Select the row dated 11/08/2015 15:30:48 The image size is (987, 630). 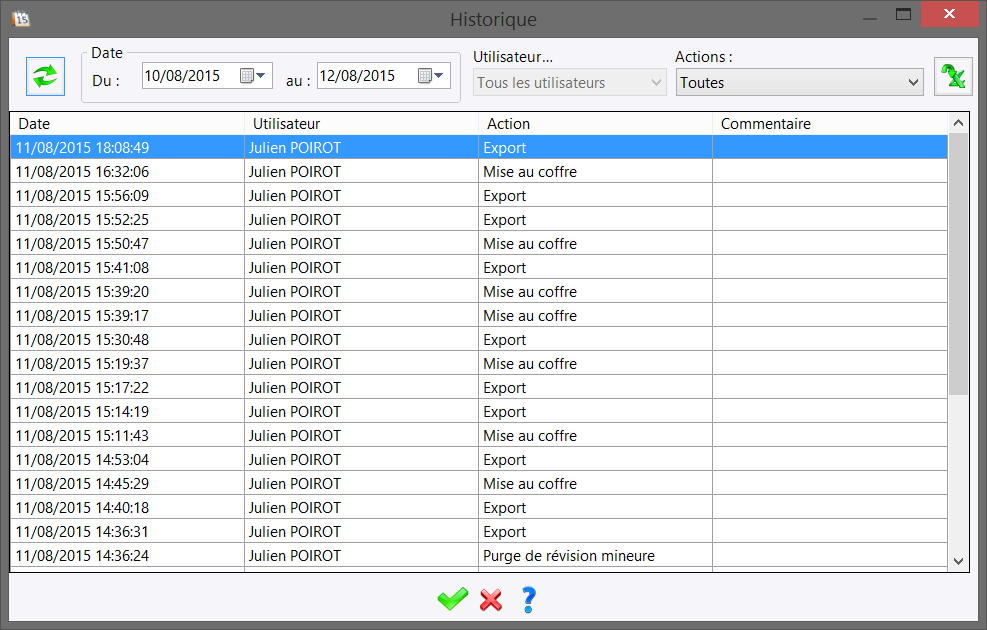[479, 339]
